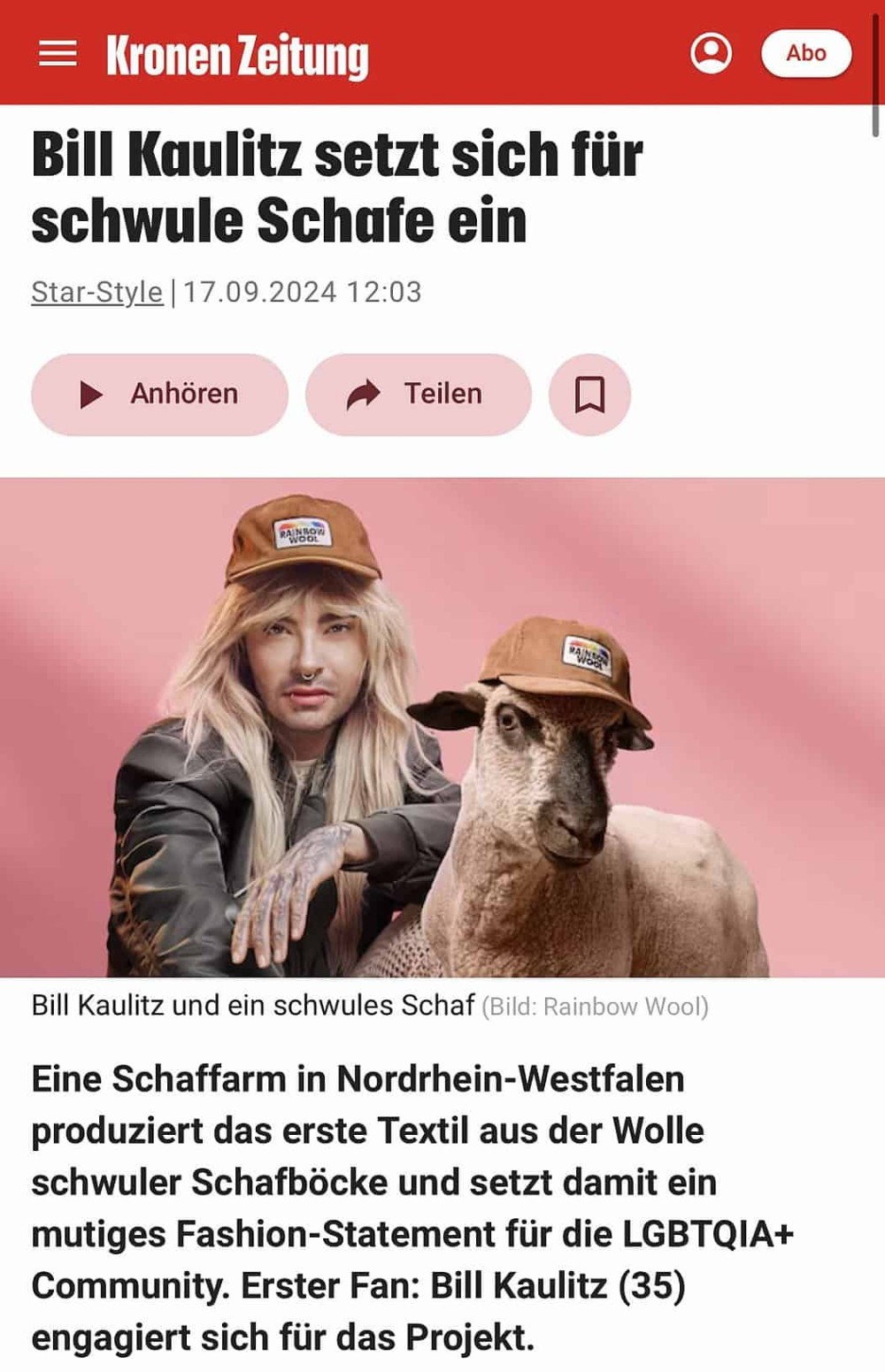Viewport: 885px width, 1372px height.
Task: Click the play triangle in Anhören
Action: (90, 395)
